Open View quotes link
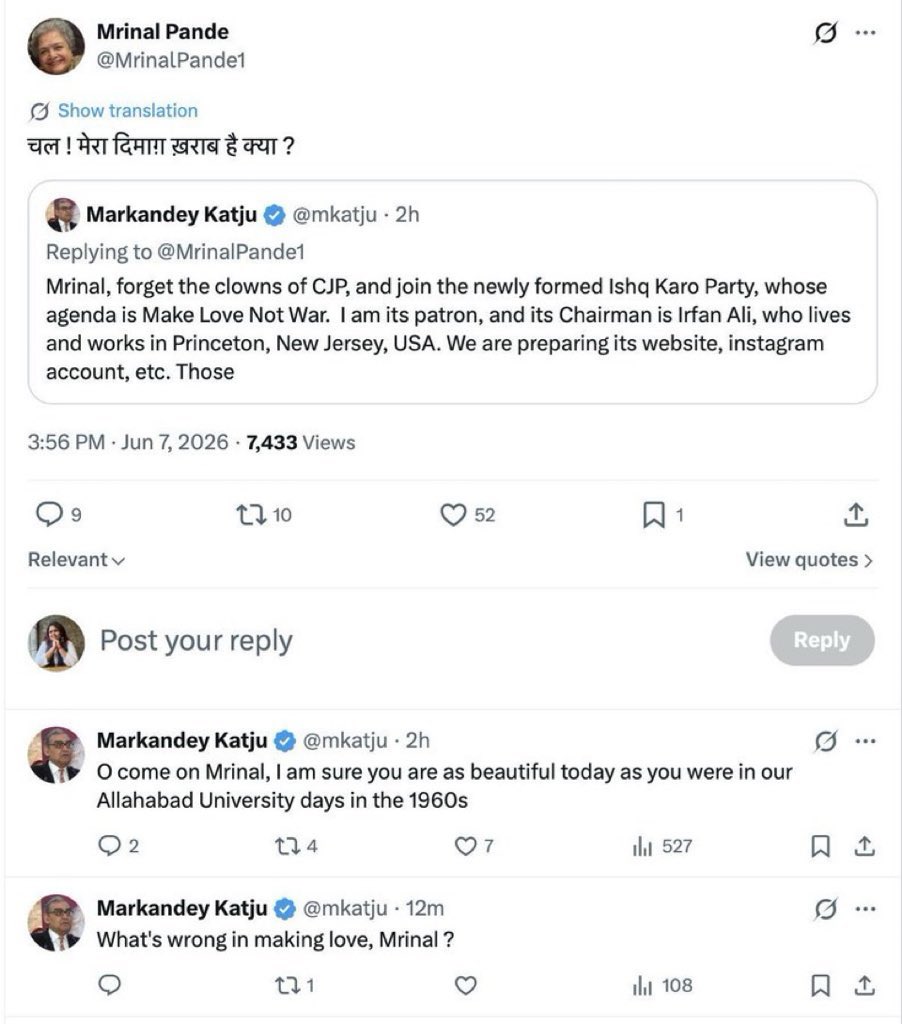 [x=809, y=560]
